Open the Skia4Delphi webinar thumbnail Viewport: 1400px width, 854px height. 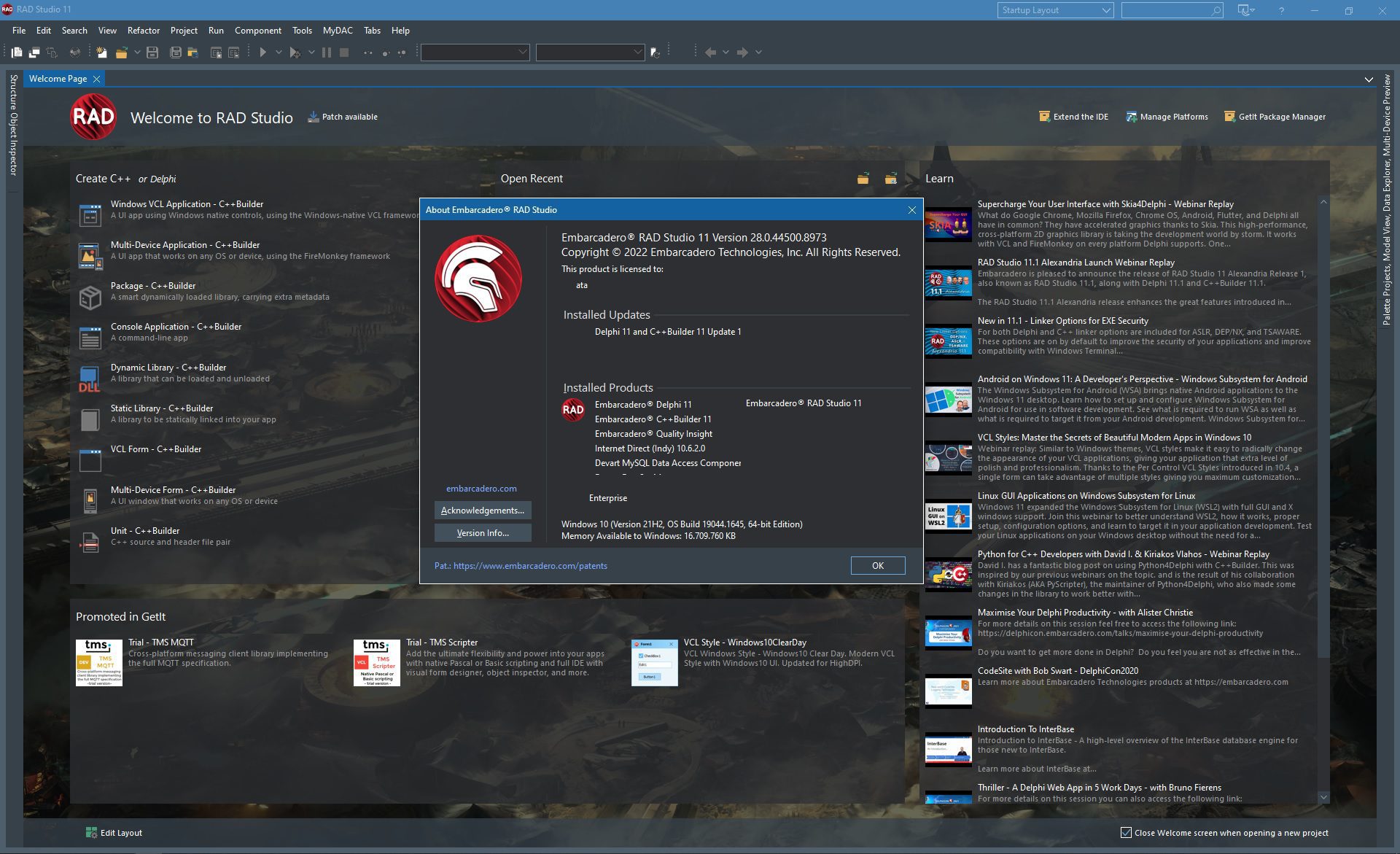click(949, 225)
